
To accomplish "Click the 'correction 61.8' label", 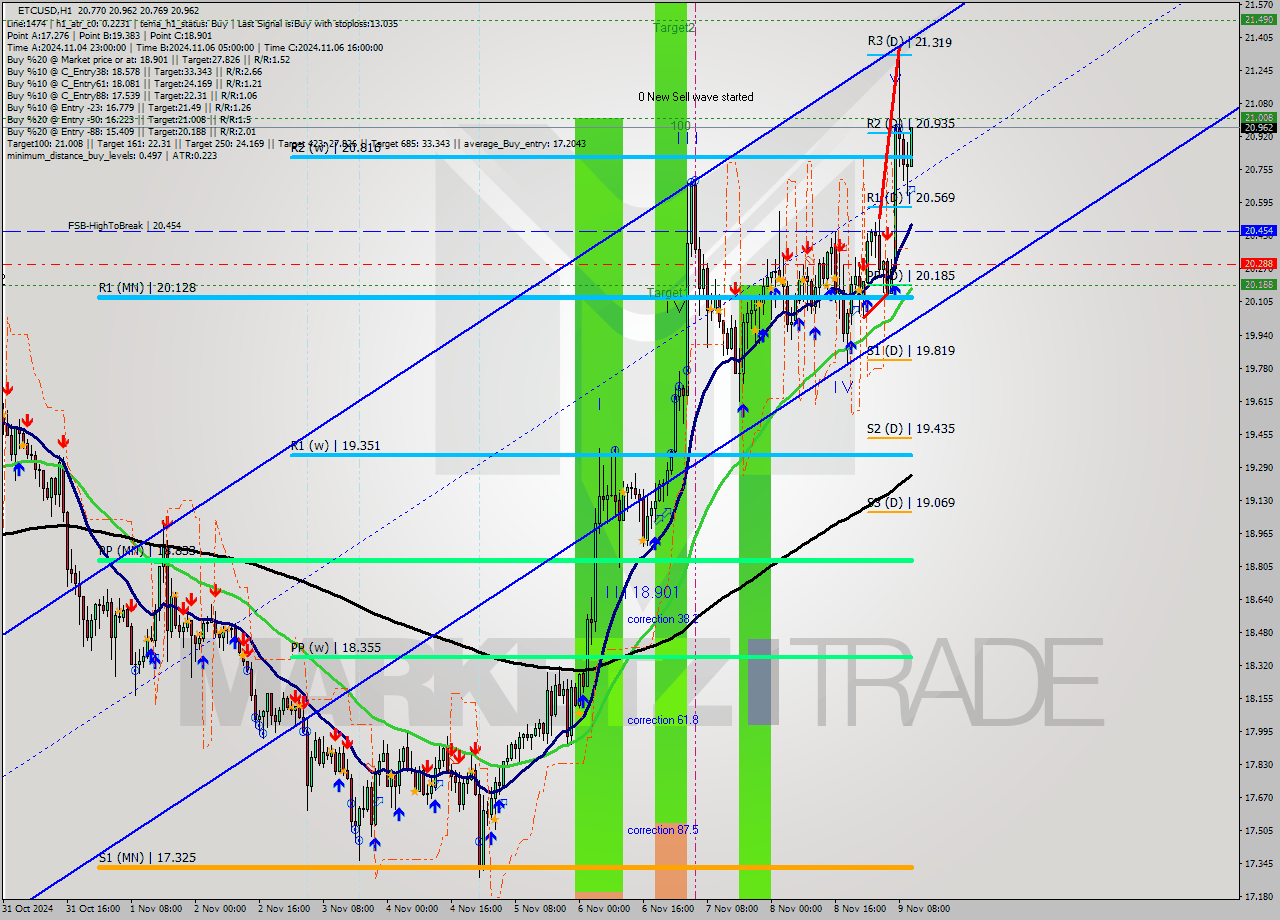I will pyautogui.click(x=663, y=720).
